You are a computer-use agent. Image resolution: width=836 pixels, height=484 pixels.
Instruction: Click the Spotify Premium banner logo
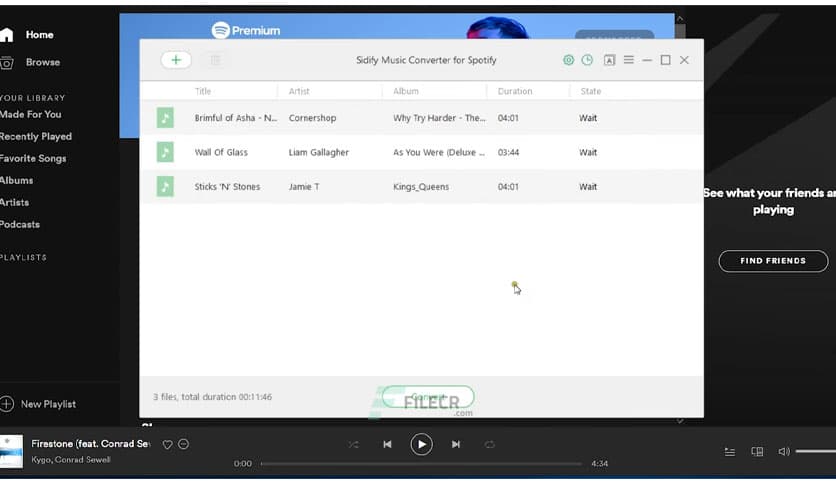tap(246, 30)
